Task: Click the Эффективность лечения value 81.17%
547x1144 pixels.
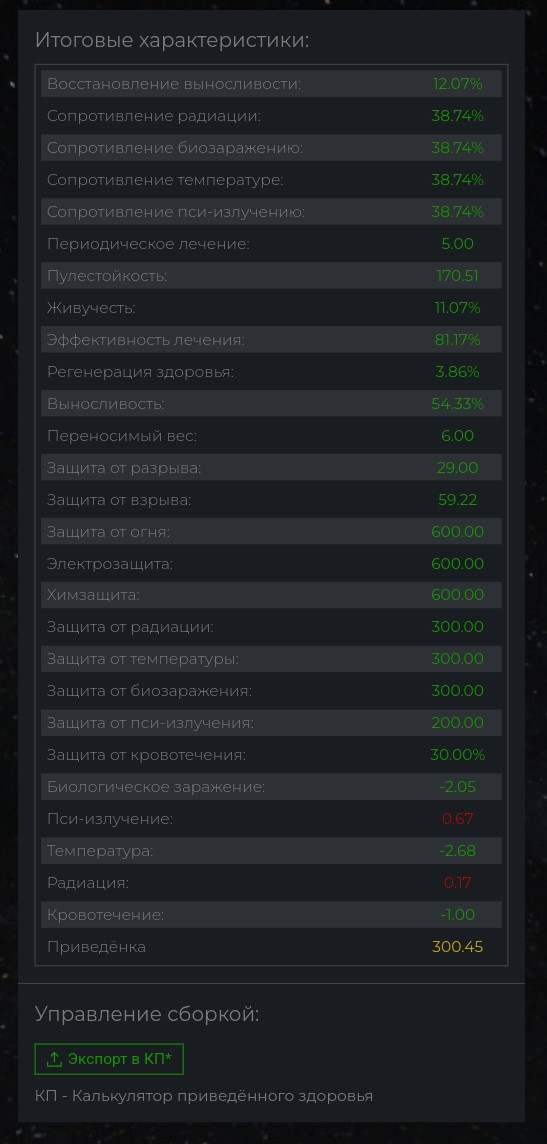Action: tap(457, 340)
